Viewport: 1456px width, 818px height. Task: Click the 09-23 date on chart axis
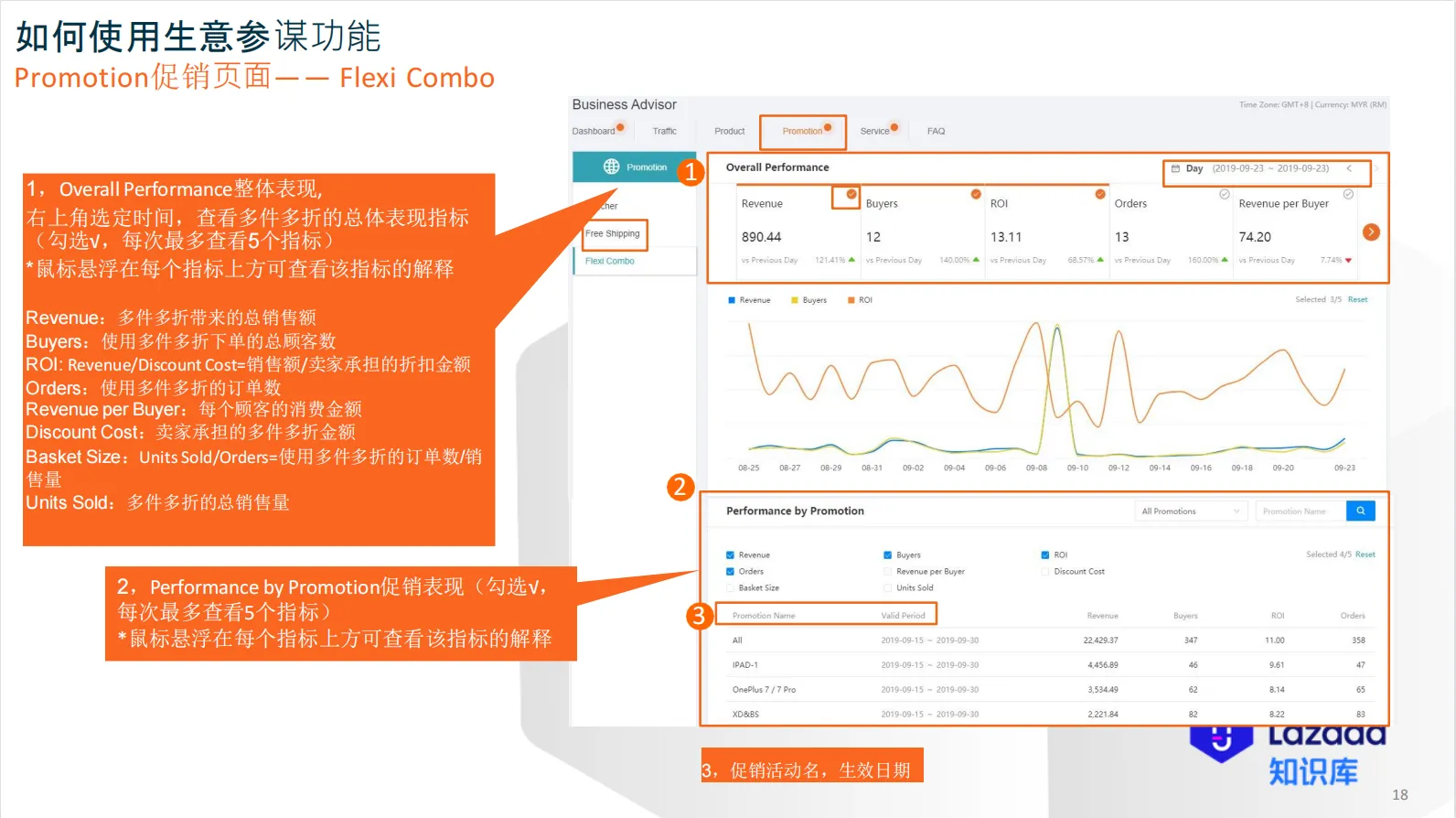(1344, 468)
